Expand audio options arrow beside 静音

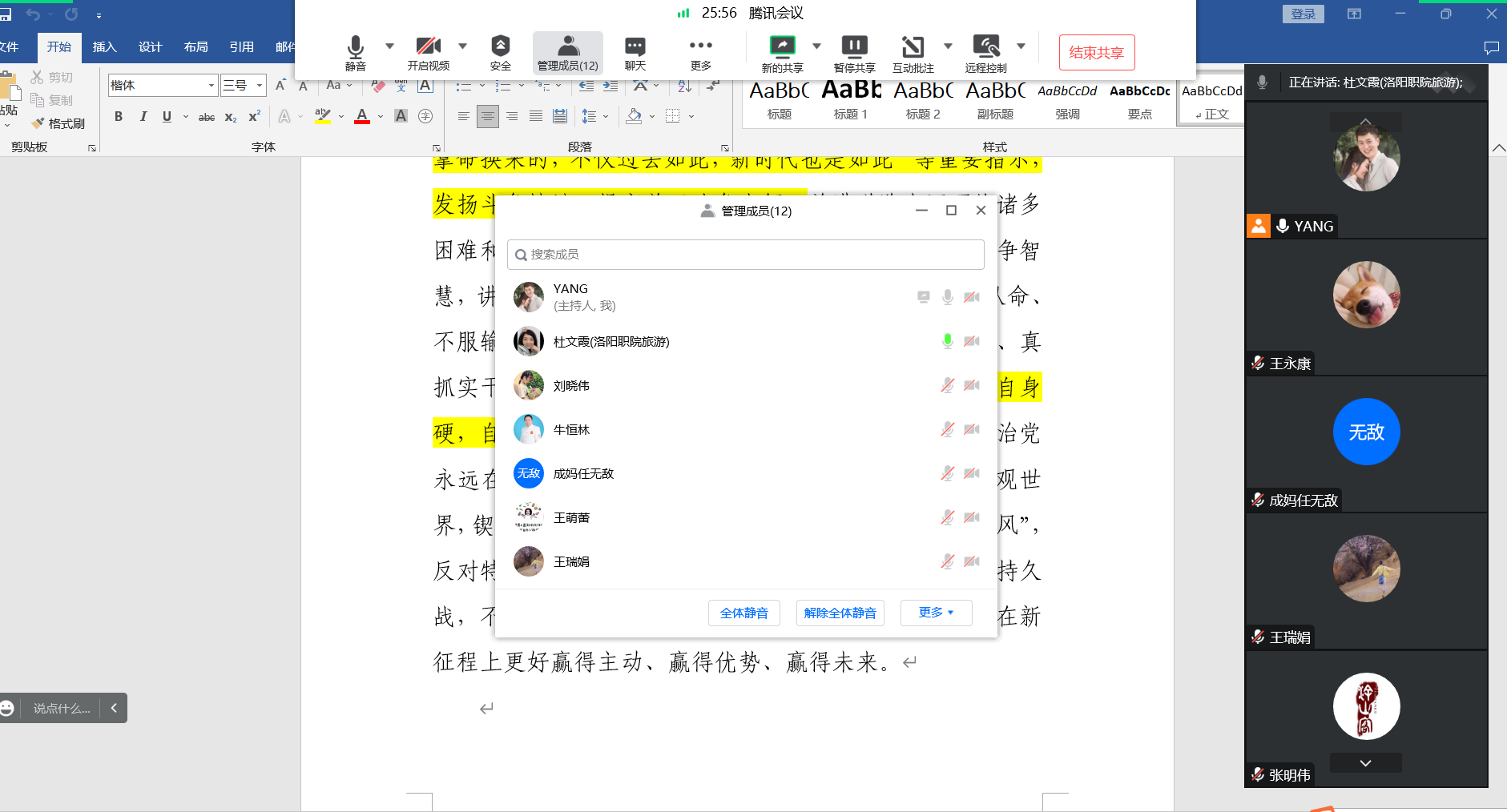point(389,46)
